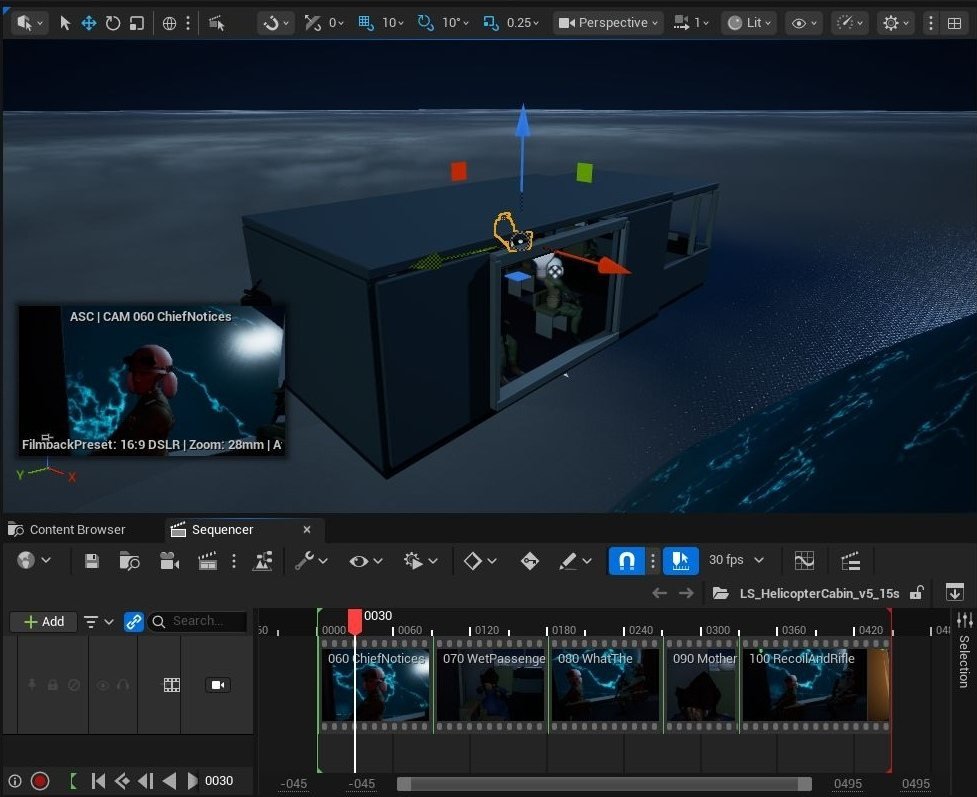Click LS_HelicopterCabin_v5_15s breadcrumb
Screen dimensions: 977x797
pyautogui.click(x=819, y=593)
